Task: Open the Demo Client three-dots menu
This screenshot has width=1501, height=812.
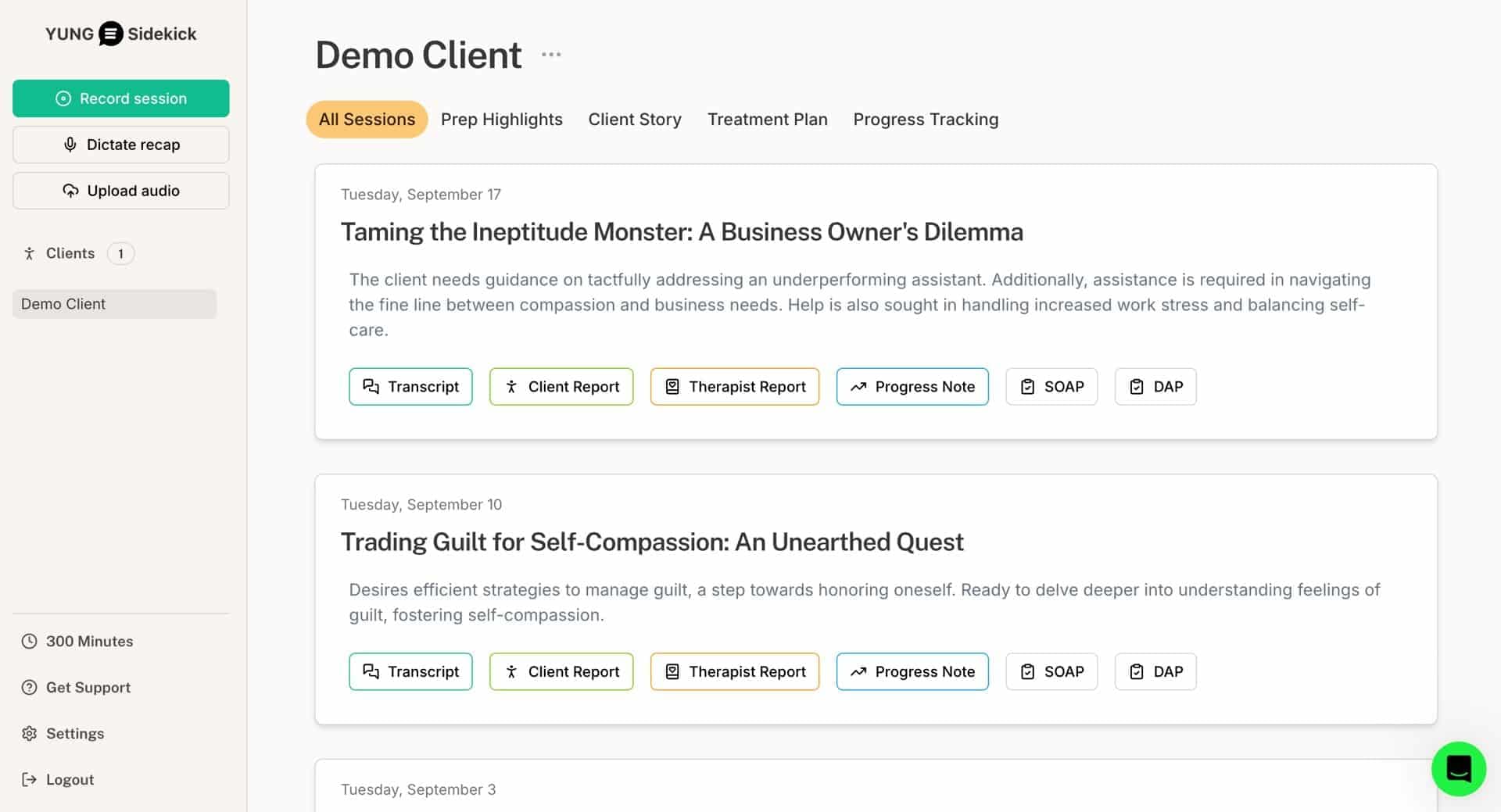Action: pyautogui.click(x=551, y=55)
